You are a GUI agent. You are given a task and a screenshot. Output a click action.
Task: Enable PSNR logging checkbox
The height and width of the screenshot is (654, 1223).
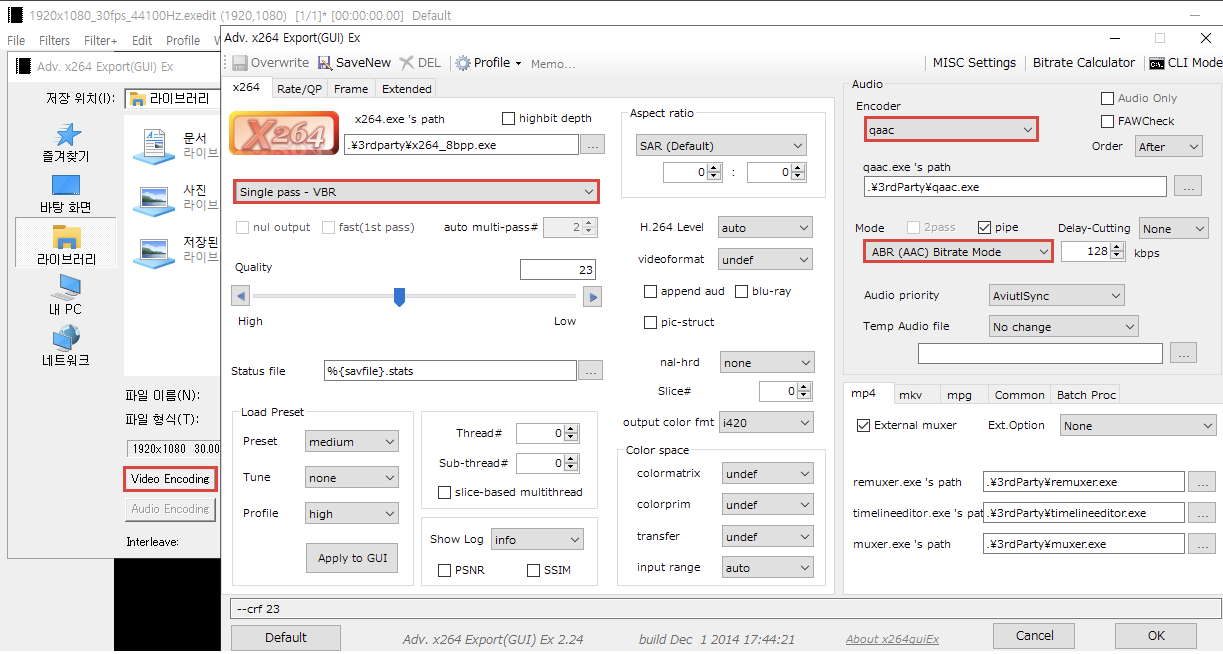pyautogui.click(x=445, y=570)
